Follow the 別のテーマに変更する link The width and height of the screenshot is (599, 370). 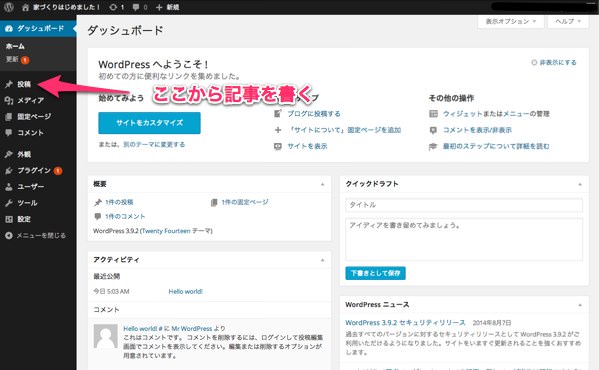pyautogui.click(x=154, y=144)
